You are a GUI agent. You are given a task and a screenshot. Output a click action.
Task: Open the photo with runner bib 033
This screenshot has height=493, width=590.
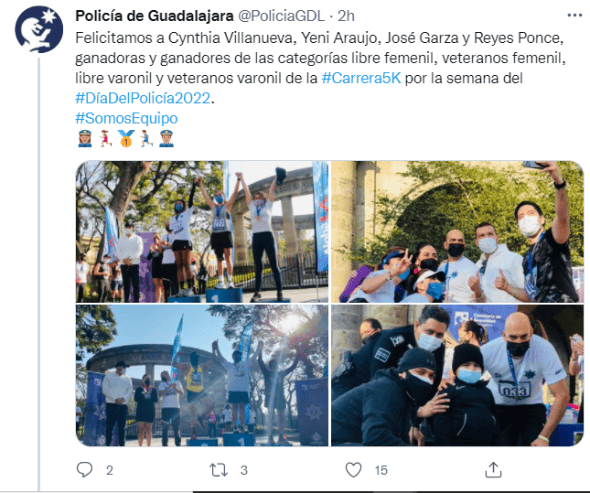click(x=457, y=376)
